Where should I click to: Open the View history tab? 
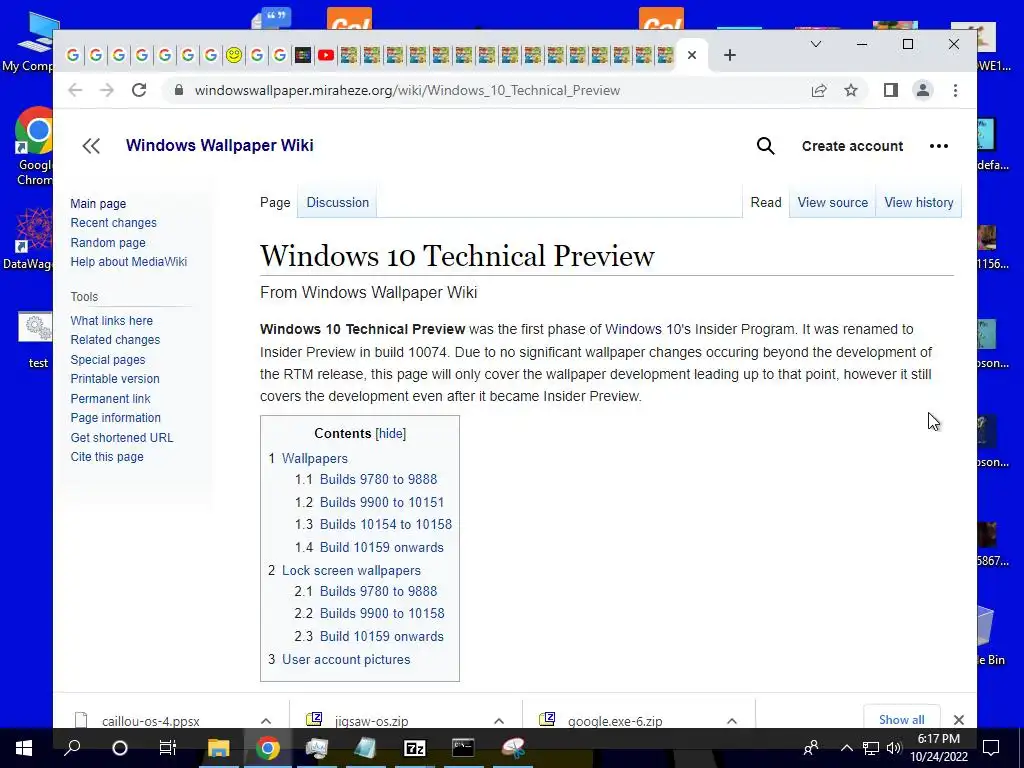[919, 202]
